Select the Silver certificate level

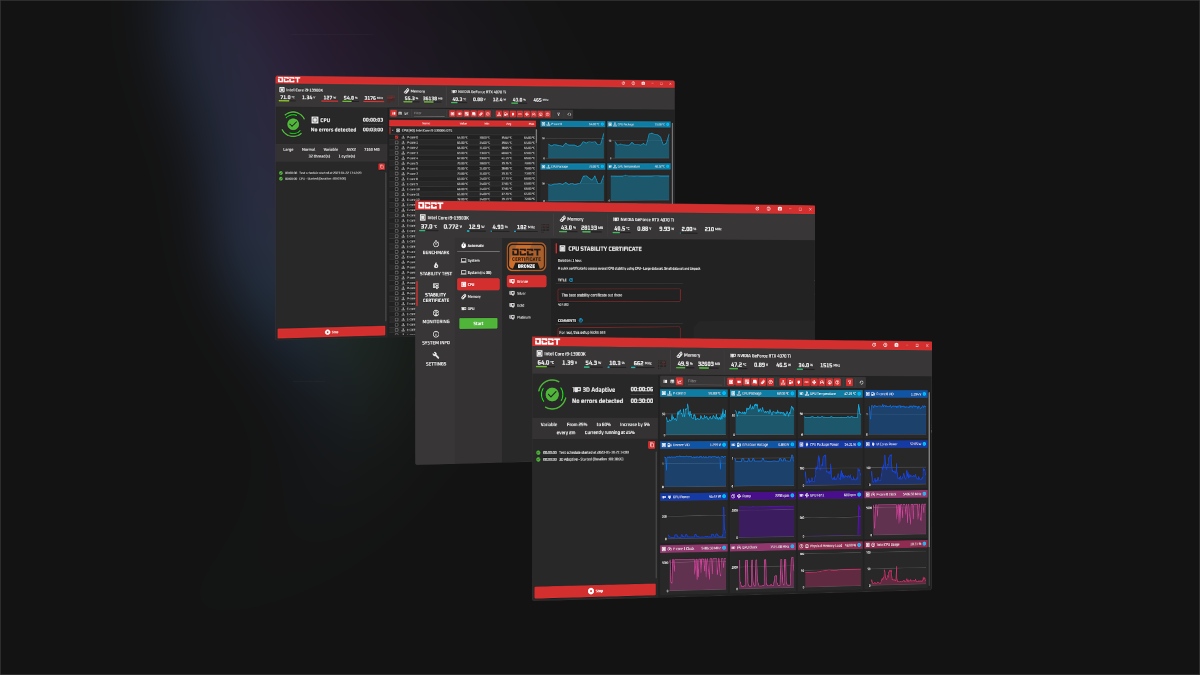(526, 294)
